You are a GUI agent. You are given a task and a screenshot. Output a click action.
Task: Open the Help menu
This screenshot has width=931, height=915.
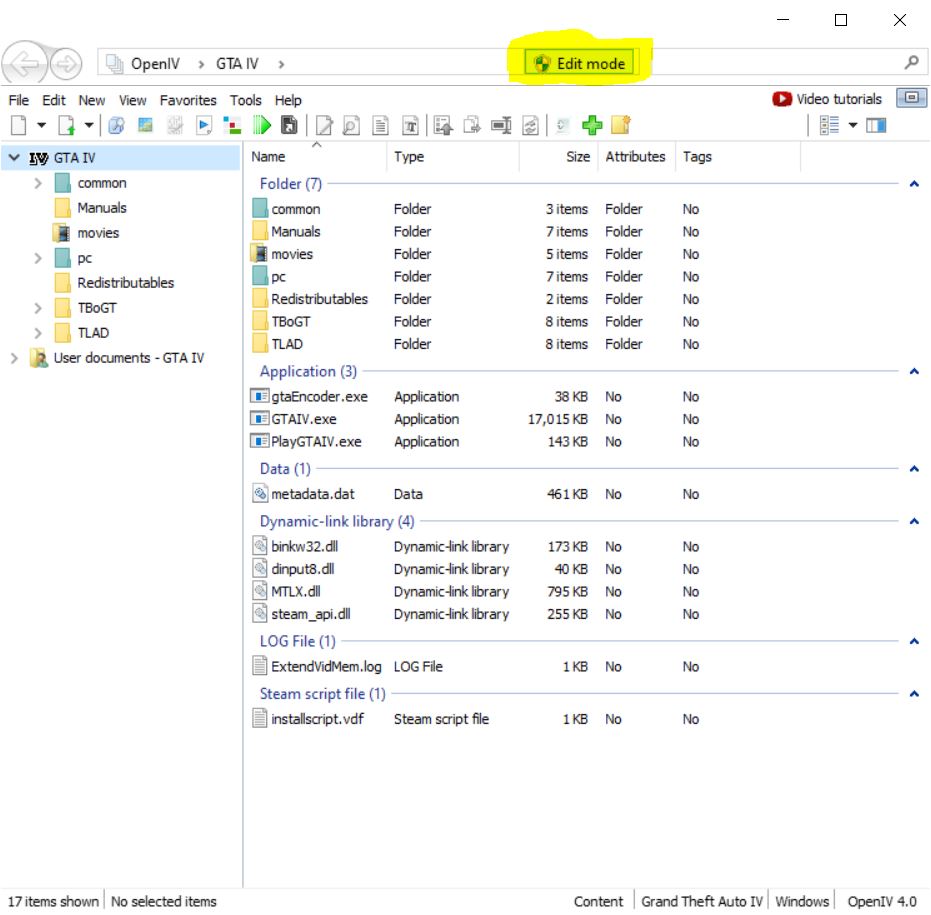(x=288, y=100)
